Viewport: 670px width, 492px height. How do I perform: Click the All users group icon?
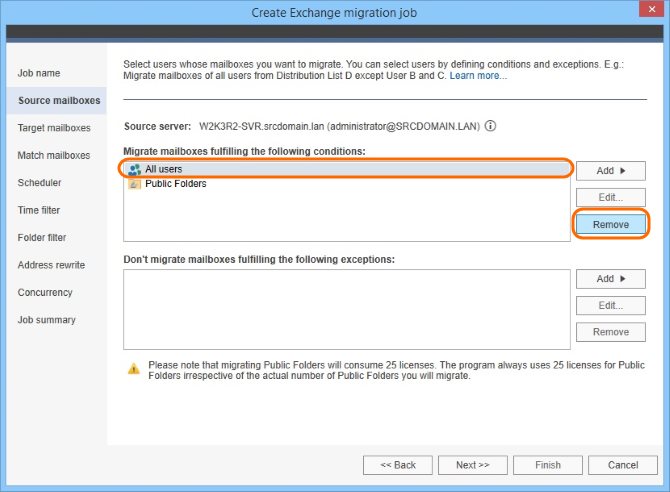click(134, 170)
